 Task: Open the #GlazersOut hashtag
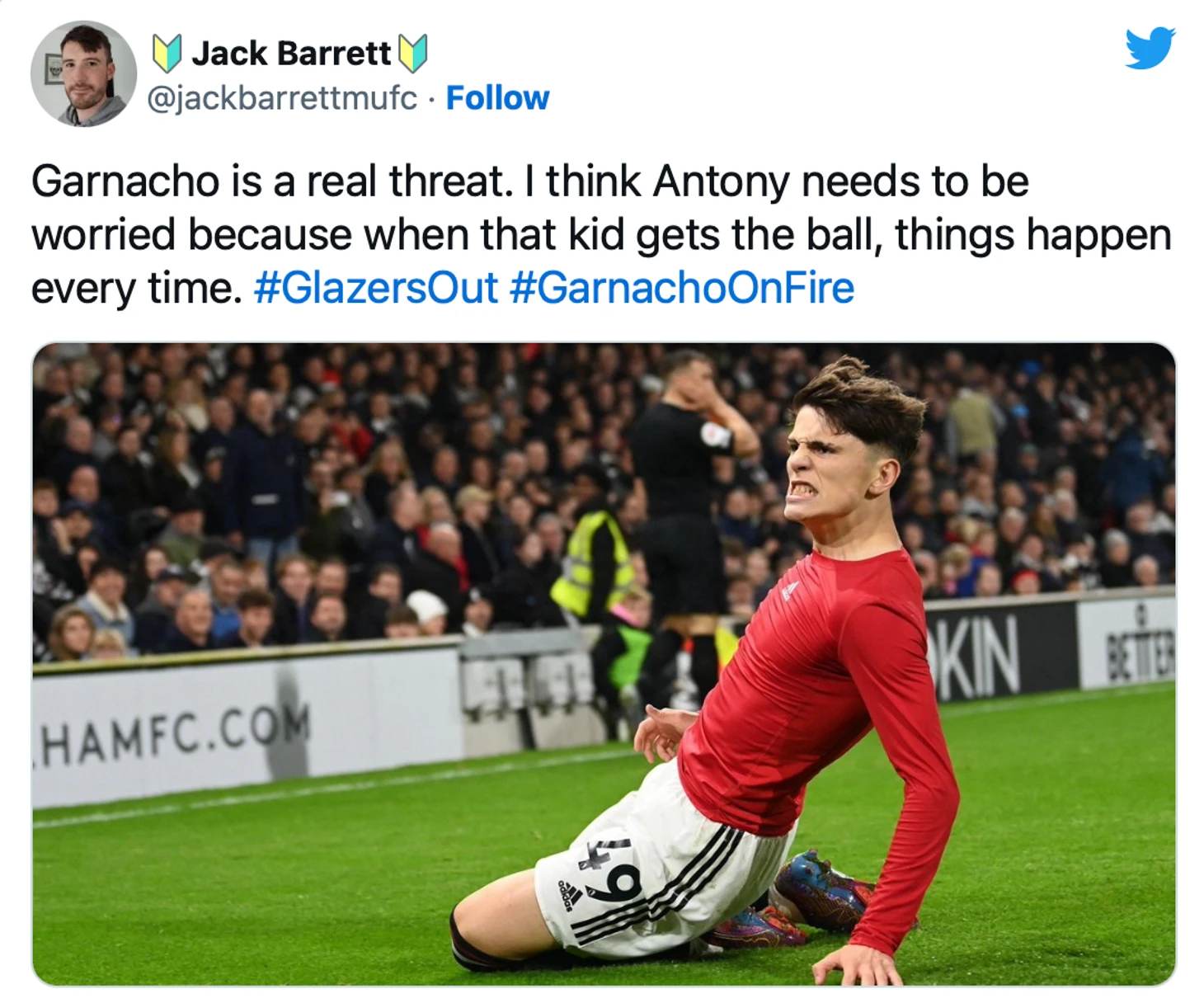[x=376, y=288]
